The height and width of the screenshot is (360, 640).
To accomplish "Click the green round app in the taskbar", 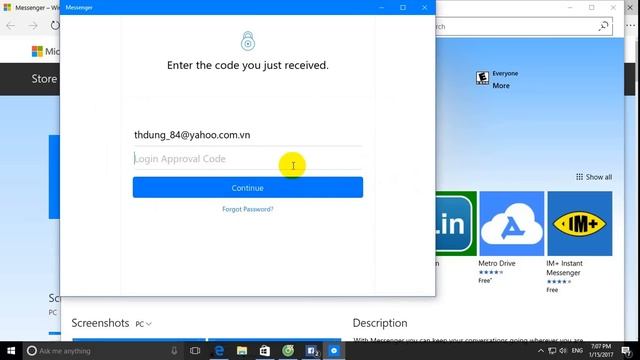I will [x=288, y=351].
